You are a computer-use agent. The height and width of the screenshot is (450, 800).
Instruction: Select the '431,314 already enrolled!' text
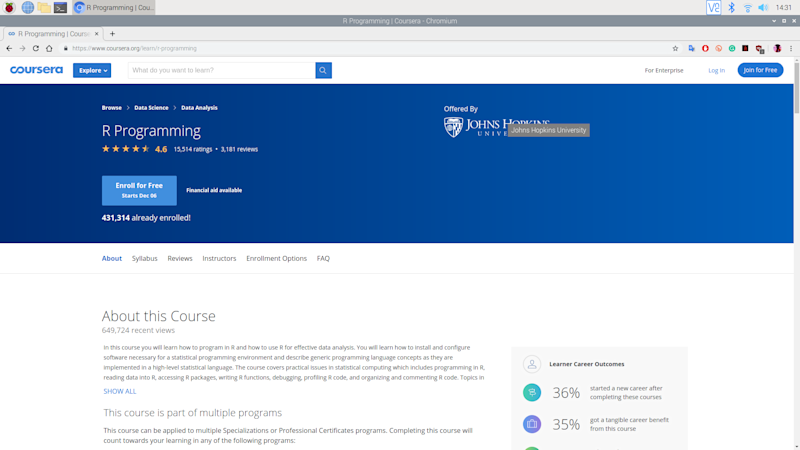(x=146, y=218)
